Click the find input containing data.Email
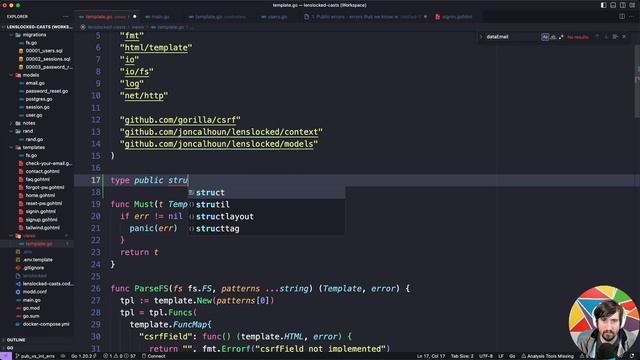640x360 pixels. 512,37
